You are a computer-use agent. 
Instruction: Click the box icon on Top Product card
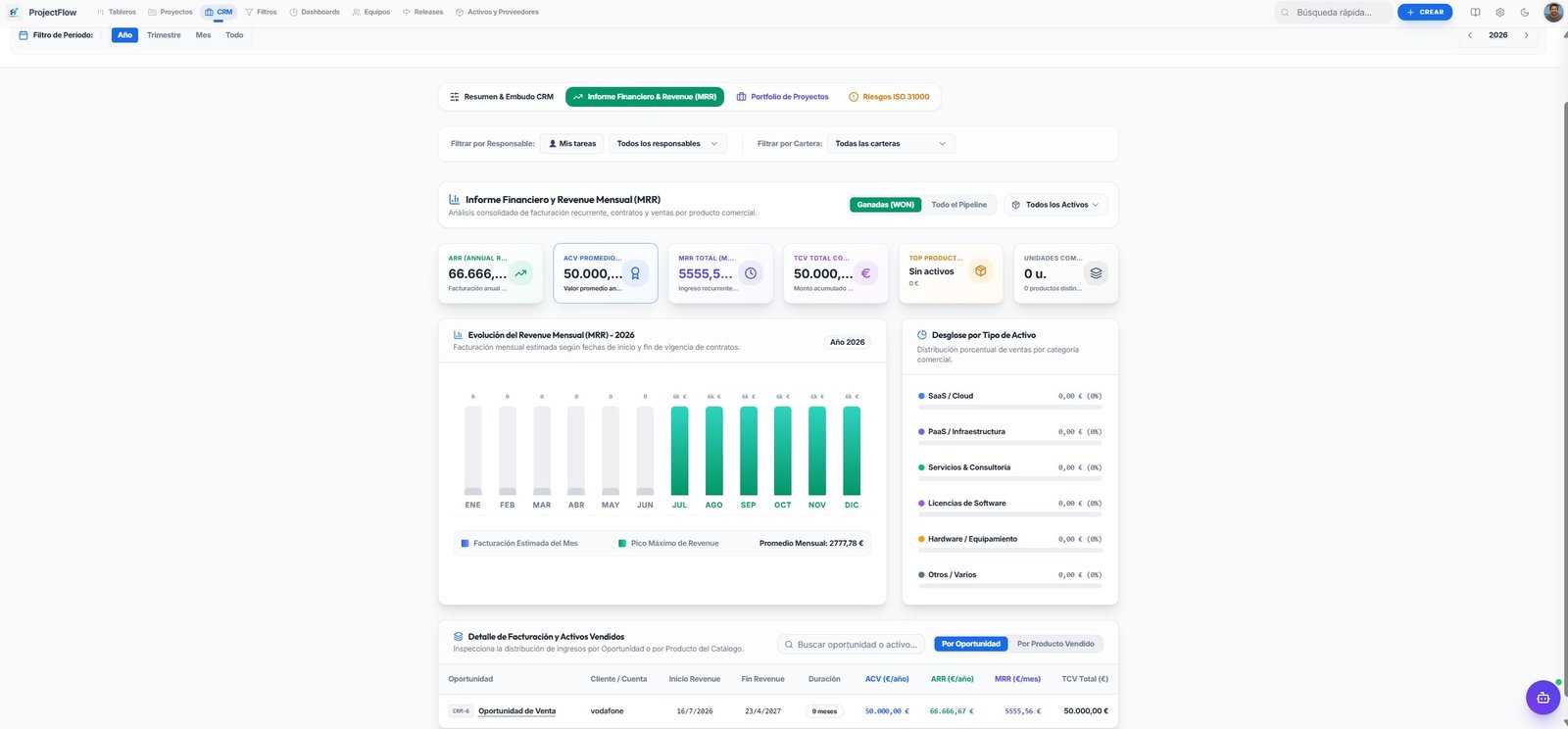click(980, 270)
